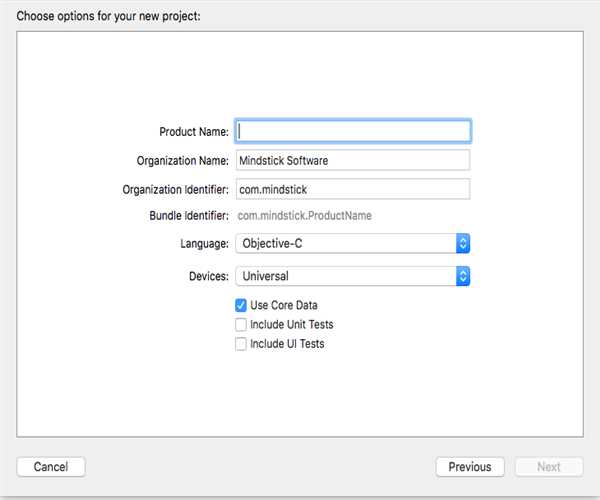Click the blue arrow icon on Devices selector
This screenshot has height=500, width=600.
pos(462,276)
